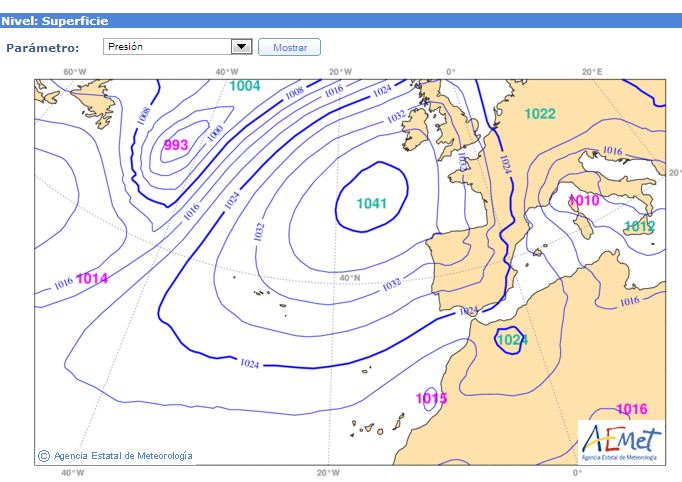Viewport: 682px width, 482px height.
Task: Click the magenta 1015 pressure label
Action: 431,399
